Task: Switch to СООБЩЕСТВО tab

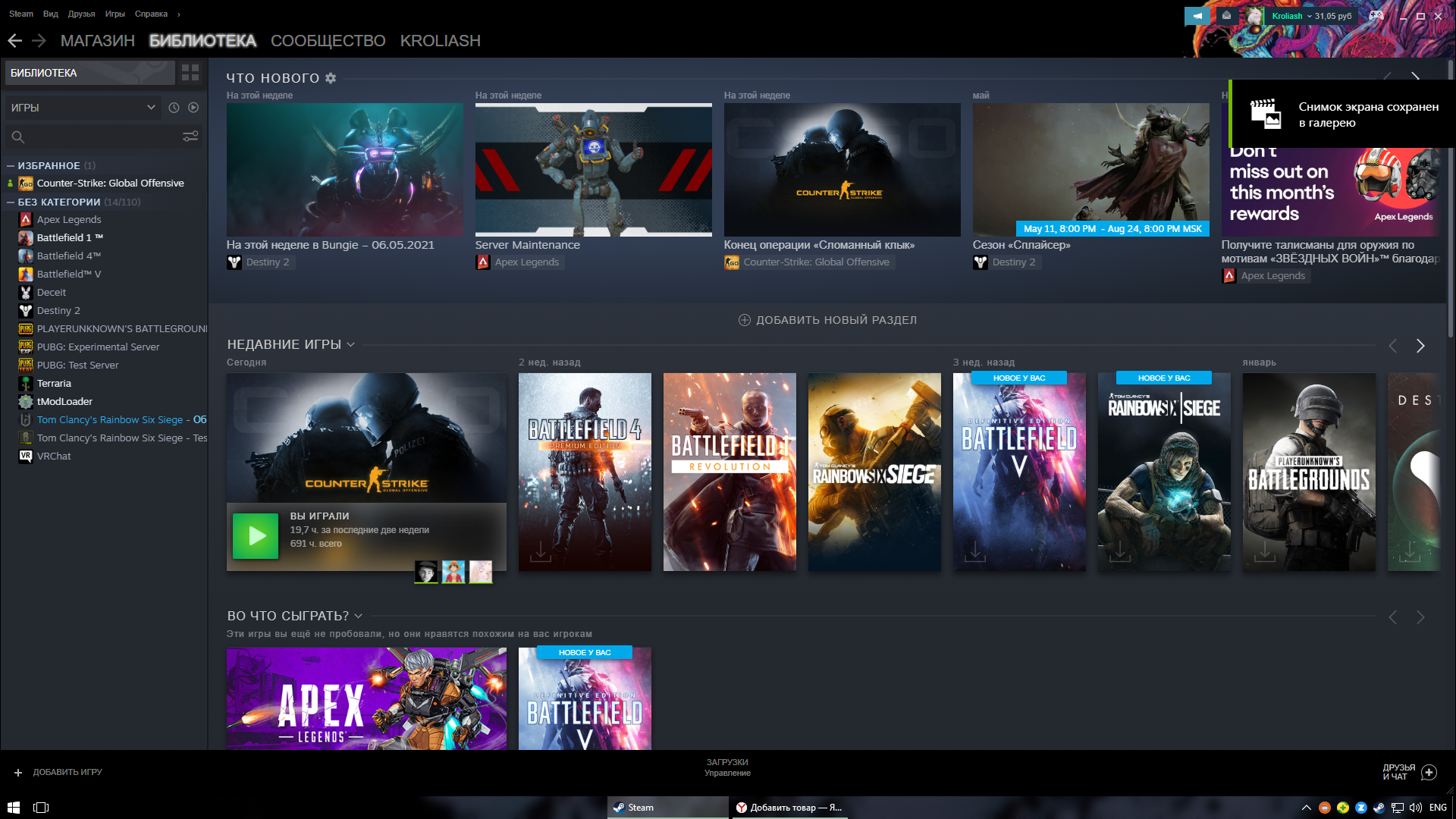Action: click(328, 41)
